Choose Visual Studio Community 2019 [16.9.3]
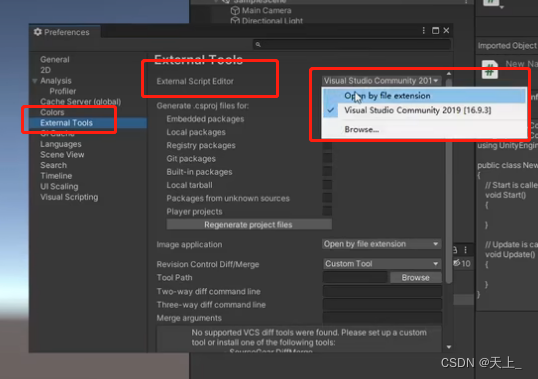Image resolution: width=538 pixels, height=379 pixels. (x=424, y=110)
